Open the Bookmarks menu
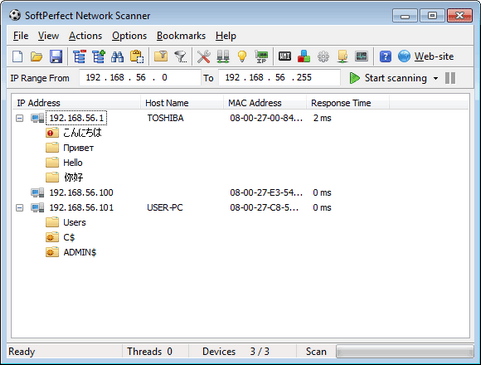481x365 pixels. [181, 36]
